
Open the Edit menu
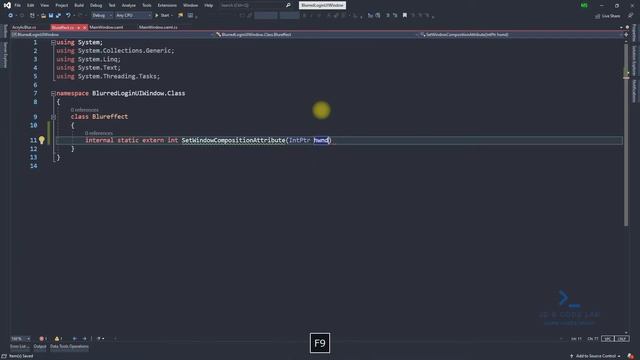(31, 5)
